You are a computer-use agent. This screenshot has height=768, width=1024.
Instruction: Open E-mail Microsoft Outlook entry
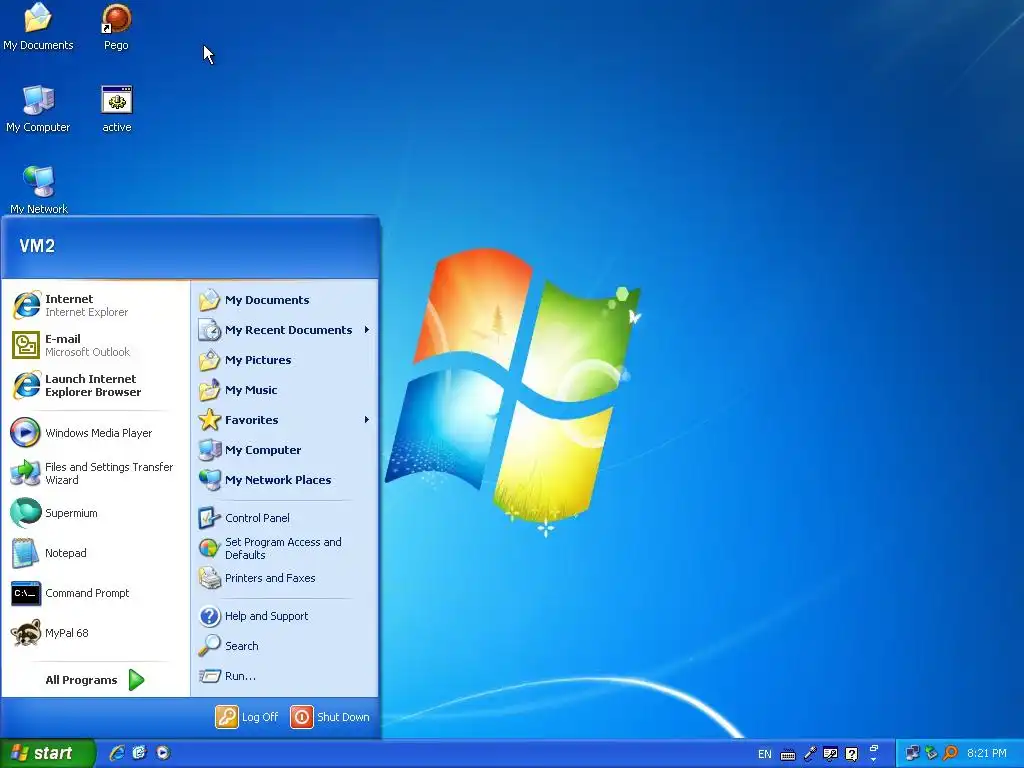[95, 345]
